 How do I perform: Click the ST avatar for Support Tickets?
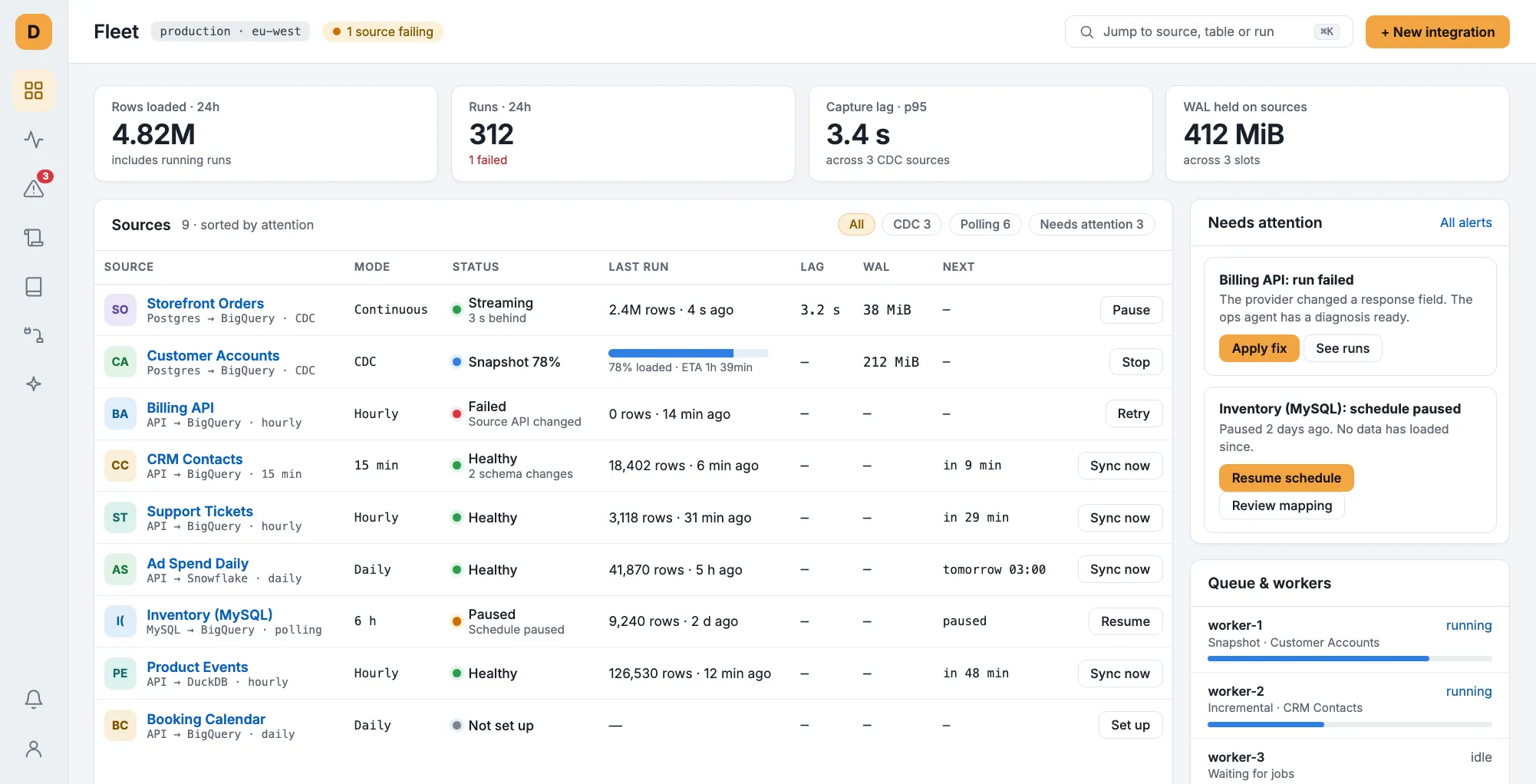point(120,517)
